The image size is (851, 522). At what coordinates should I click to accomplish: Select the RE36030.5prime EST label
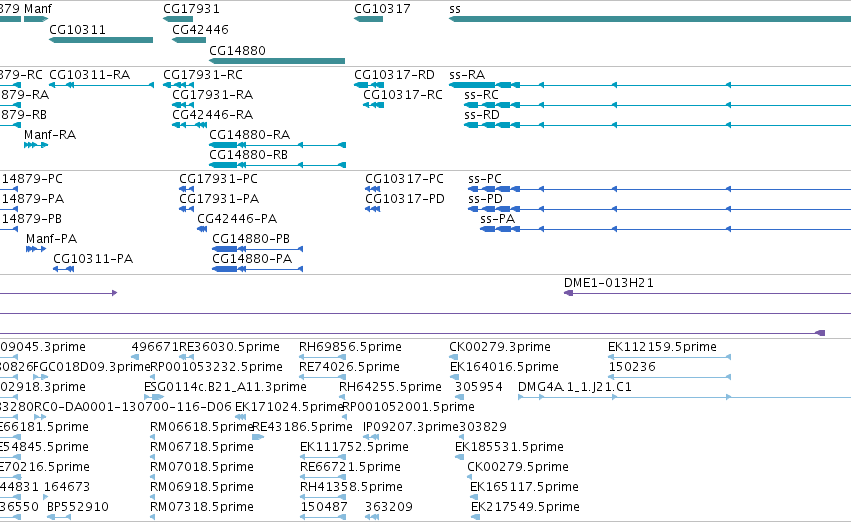click(230, 347)
